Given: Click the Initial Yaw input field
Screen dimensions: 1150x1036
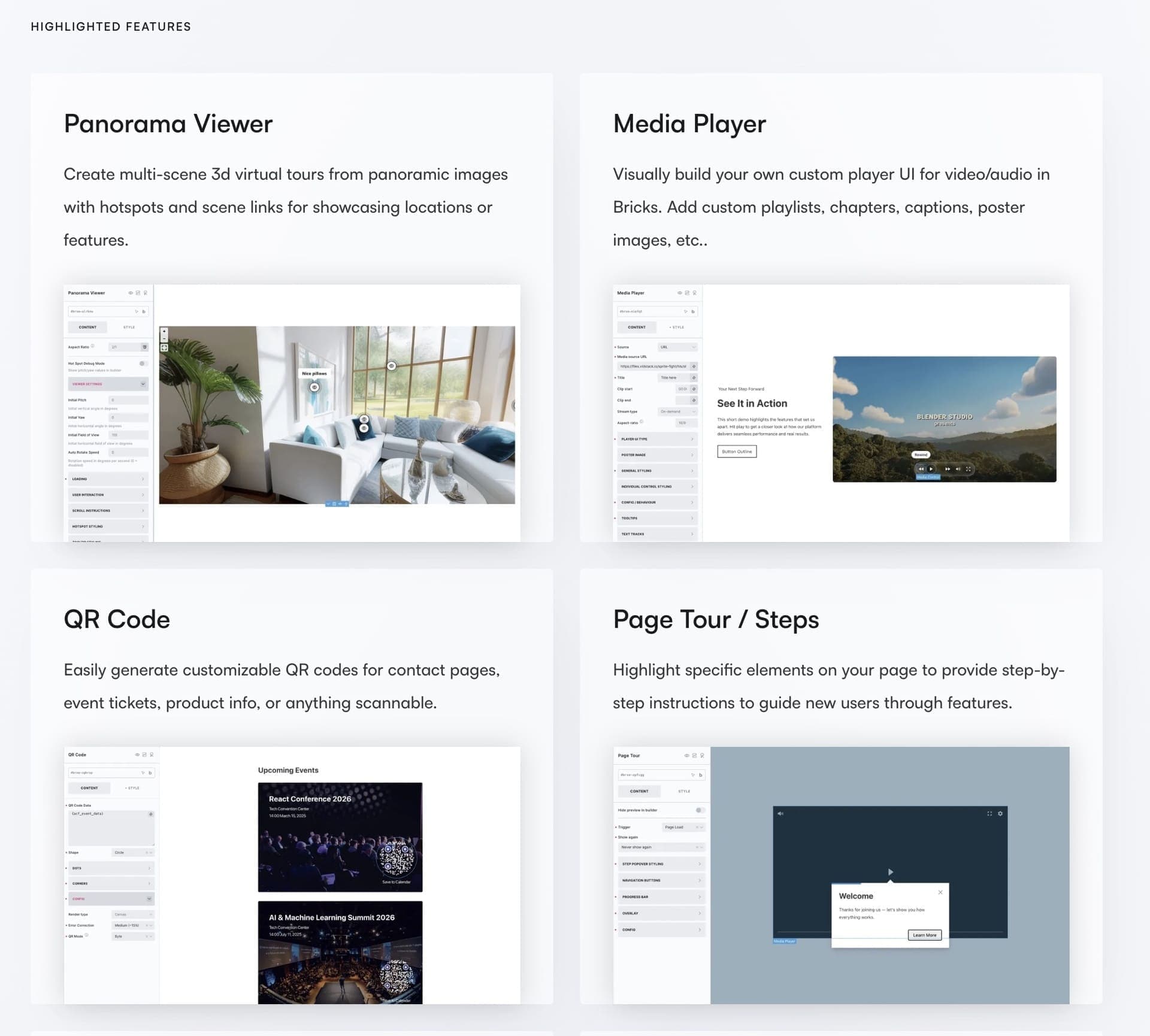Looking at the screenshot, I should 128,417.
